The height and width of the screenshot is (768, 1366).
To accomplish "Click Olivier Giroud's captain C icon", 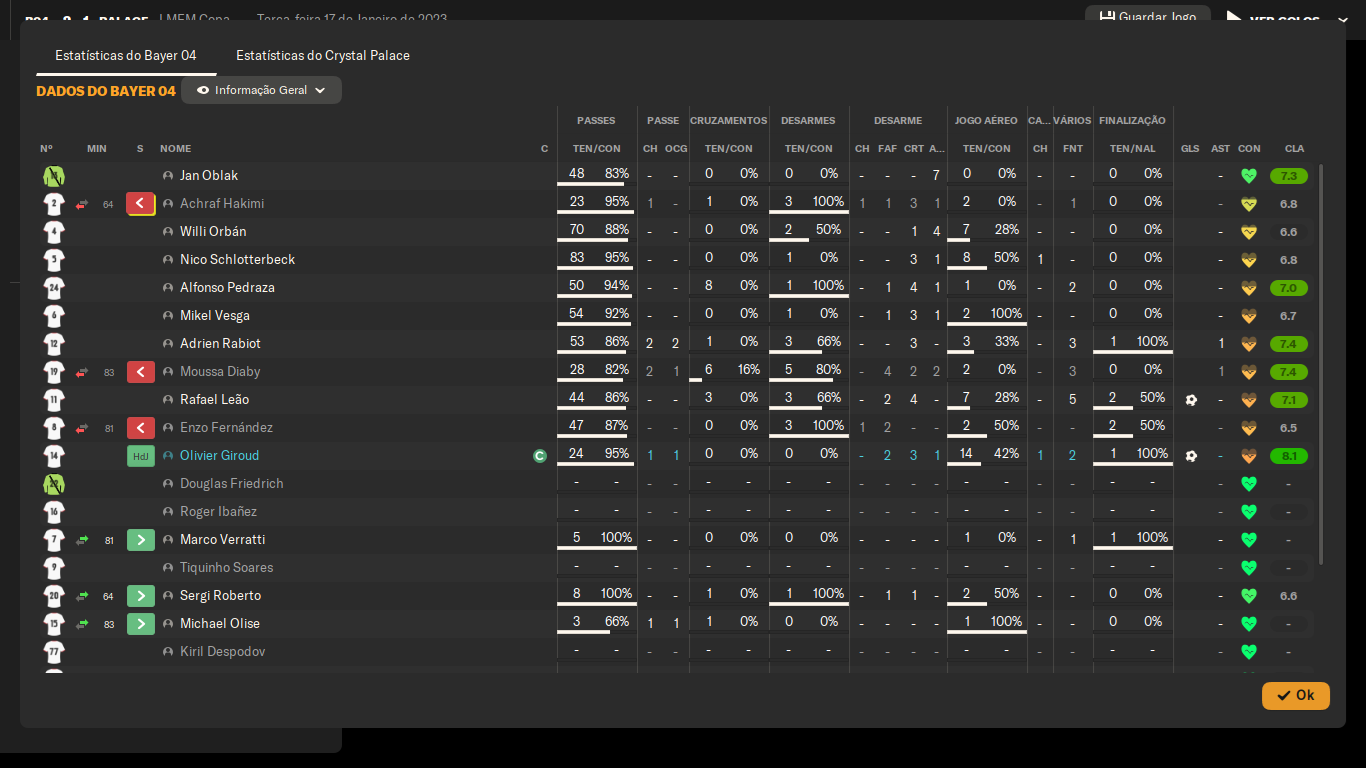I will [x=540, y=456].
